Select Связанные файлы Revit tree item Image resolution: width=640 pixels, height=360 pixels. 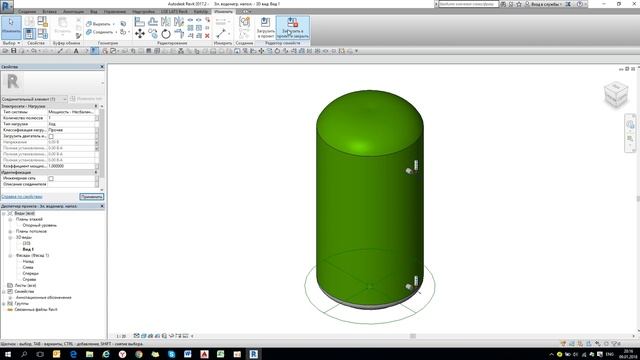tap(36, 310)
